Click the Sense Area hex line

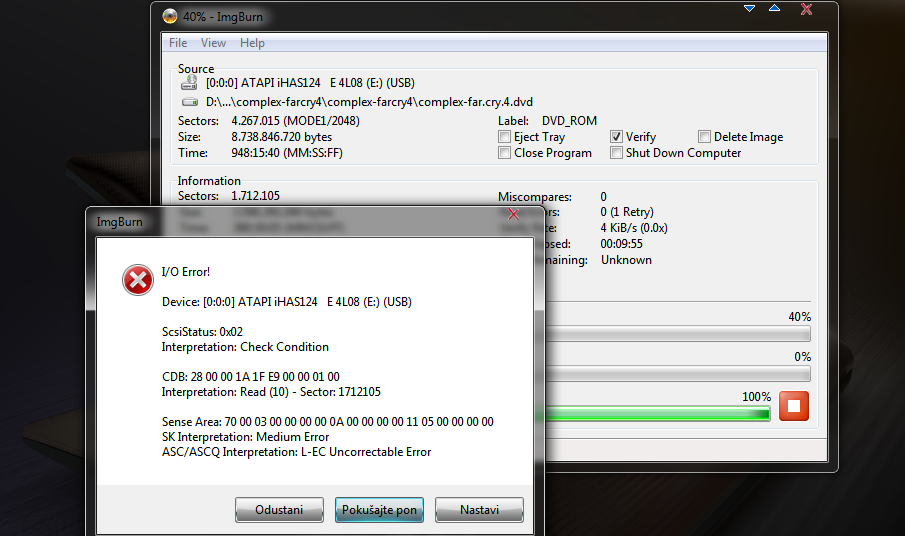point(328,422)
